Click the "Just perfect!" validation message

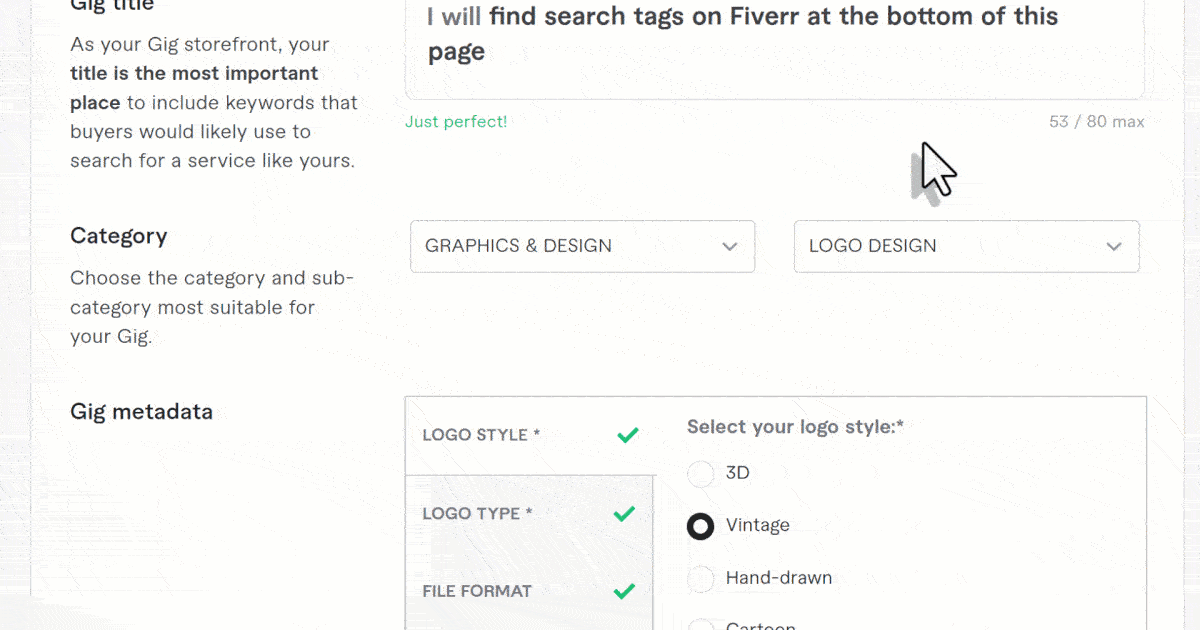pyautogui.click(x=456, y=121)
